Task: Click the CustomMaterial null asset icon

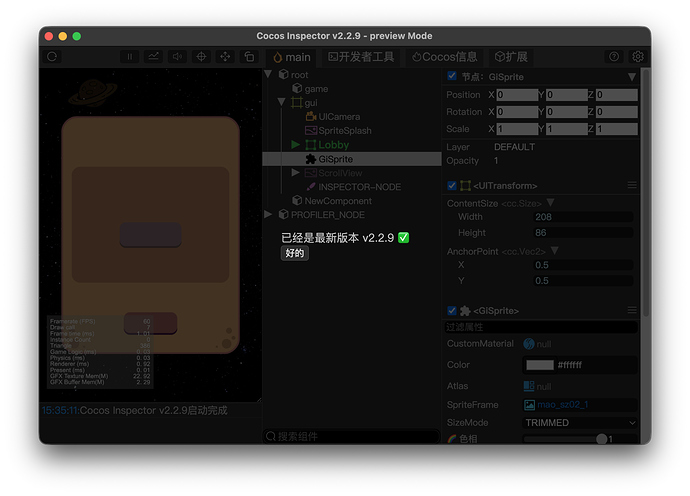Action: tap(529, 344)
